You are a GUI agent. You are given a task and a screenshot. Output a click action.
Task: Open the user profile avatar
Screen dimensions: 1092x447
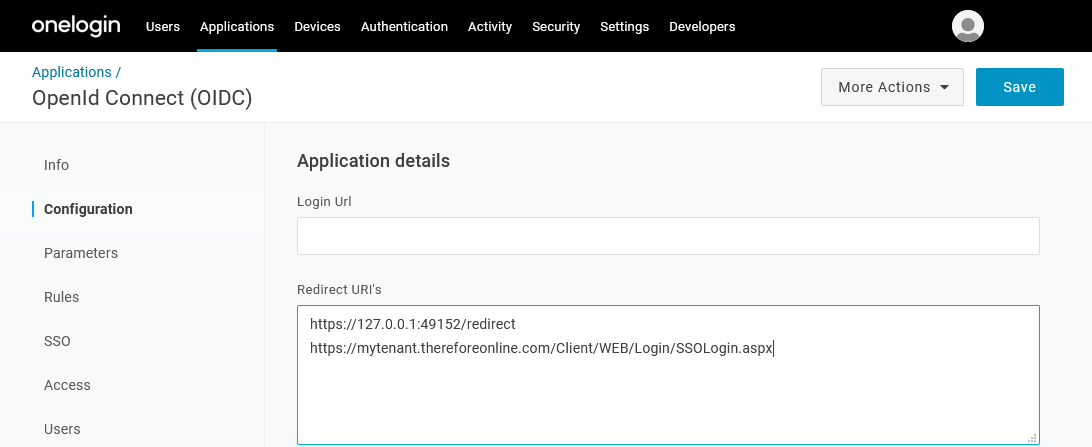click(967, 26)
